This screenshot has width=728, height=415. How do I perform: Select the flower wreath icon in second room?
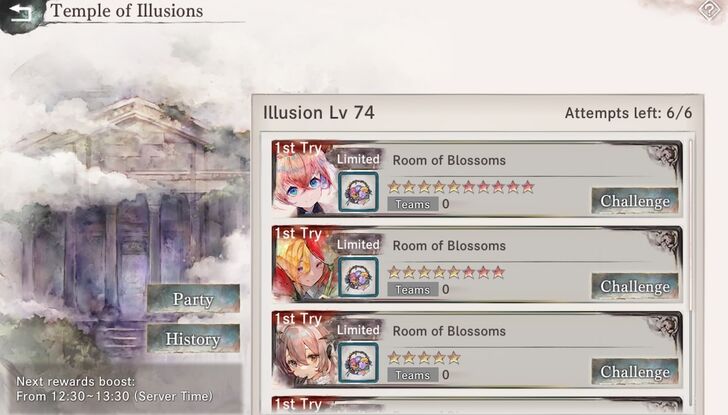pyautogui.click(x=358, y=277)
